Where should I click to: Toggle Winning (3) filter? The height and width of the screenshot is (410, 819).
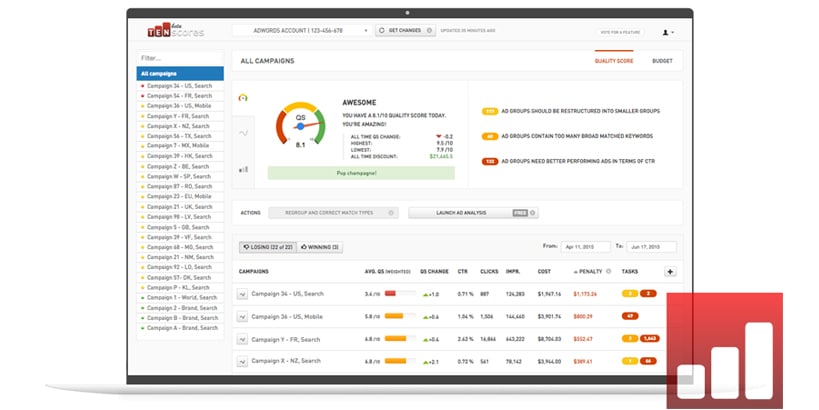320,247
